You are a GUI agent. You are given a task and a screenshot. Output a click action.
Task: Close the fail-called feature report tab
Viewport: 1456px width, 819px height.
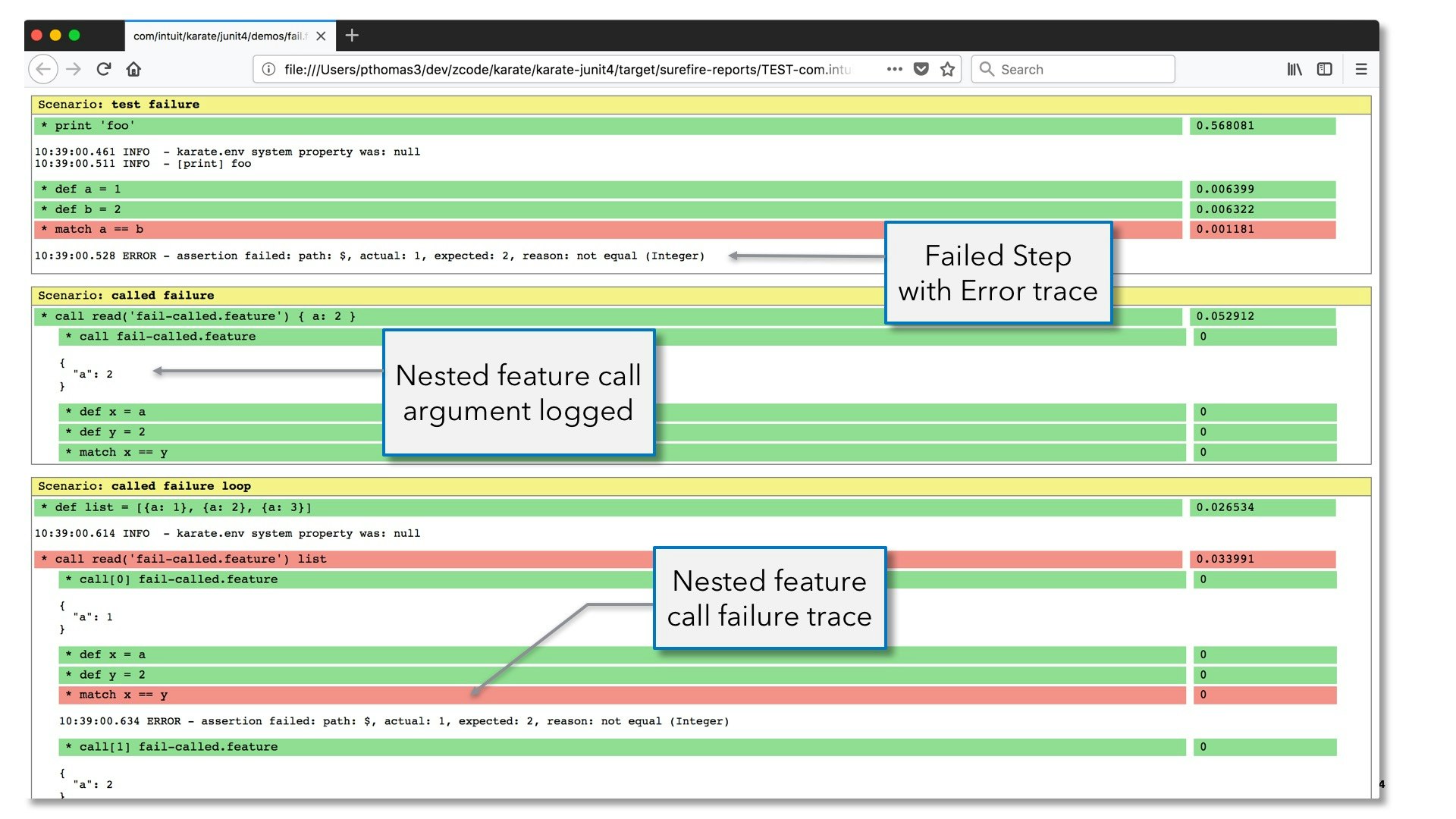[321, 36]
